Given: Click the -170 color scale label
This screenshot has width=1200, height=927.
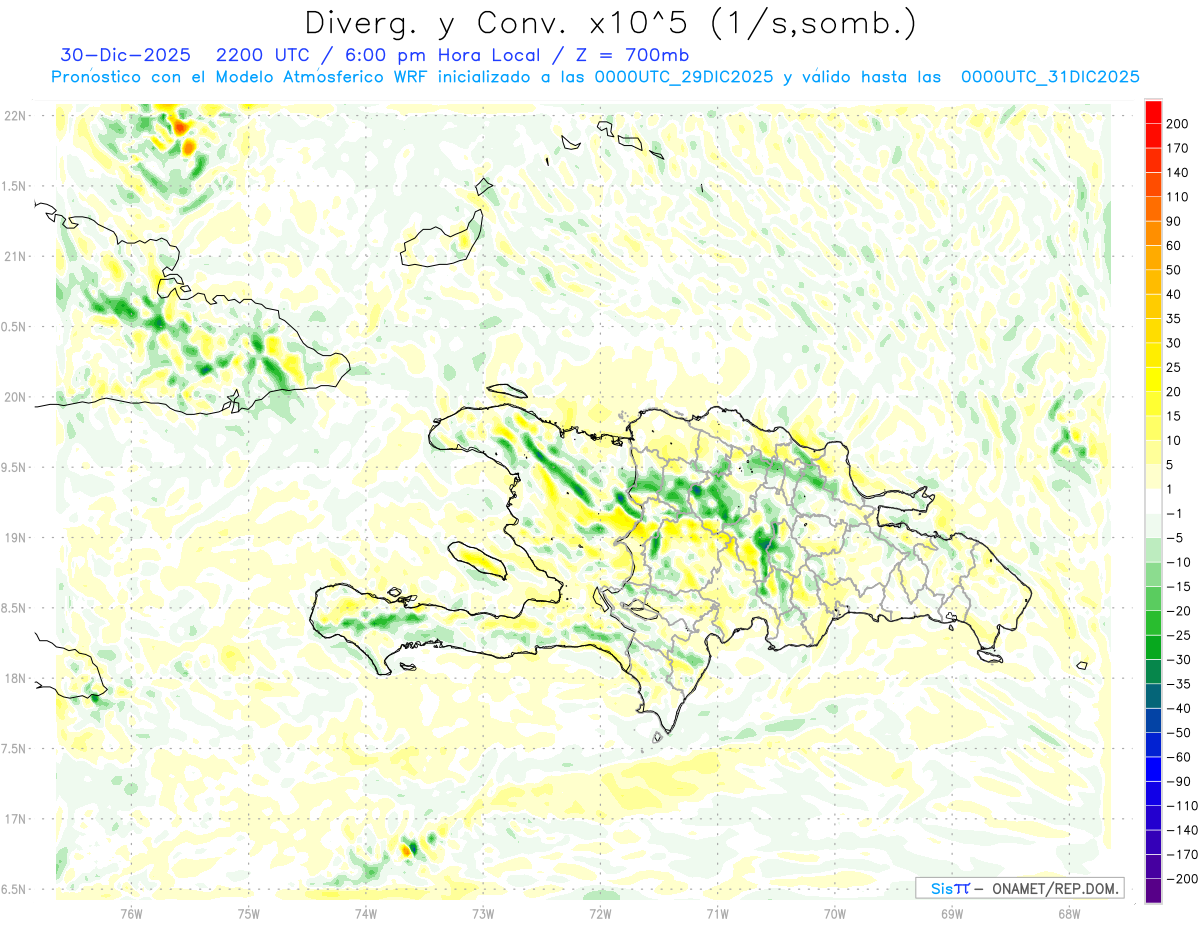Looking at the screenshot, I should (1181, 855).
